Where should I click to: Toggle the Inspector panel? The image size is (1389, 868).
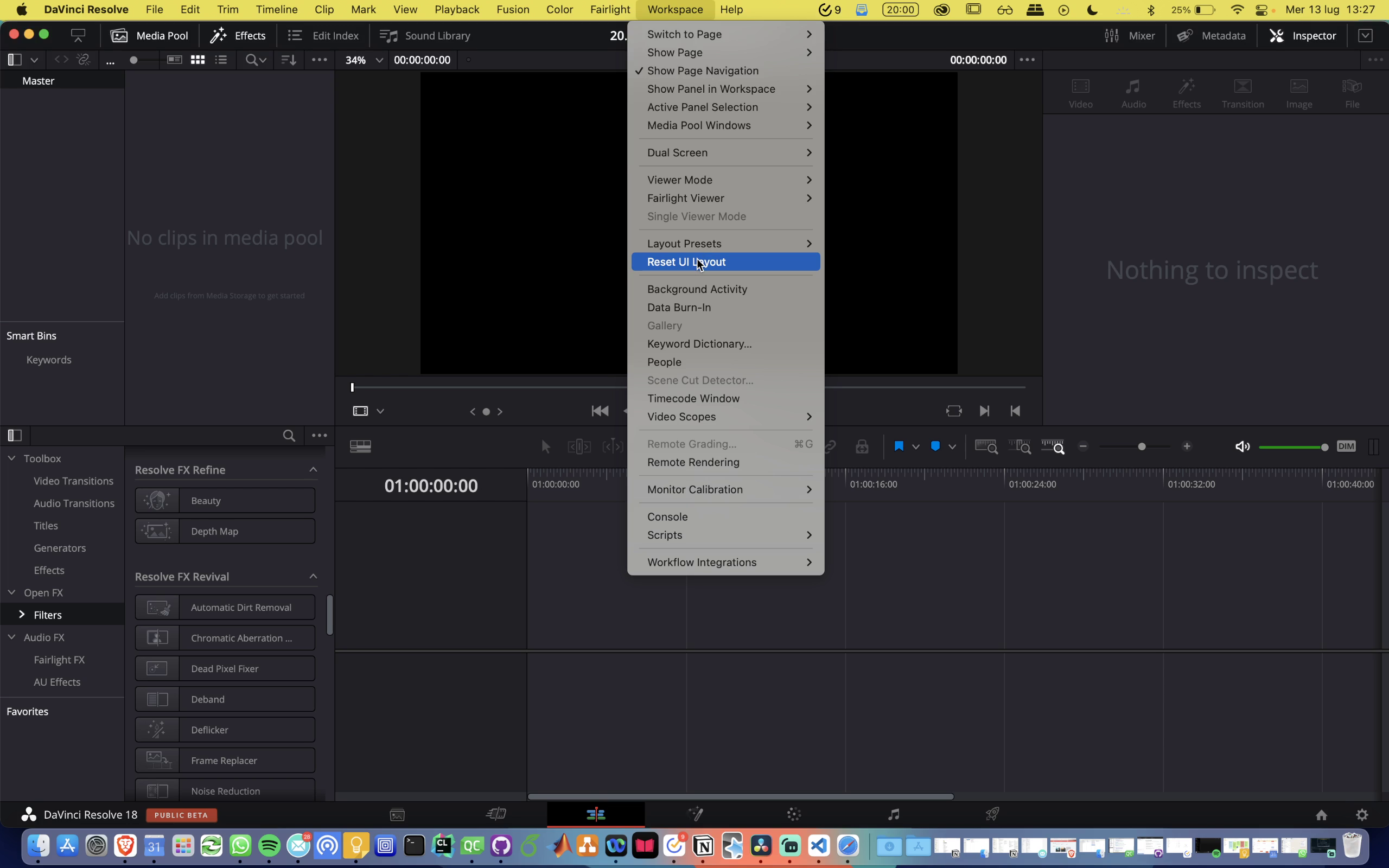coord(1303,36)
